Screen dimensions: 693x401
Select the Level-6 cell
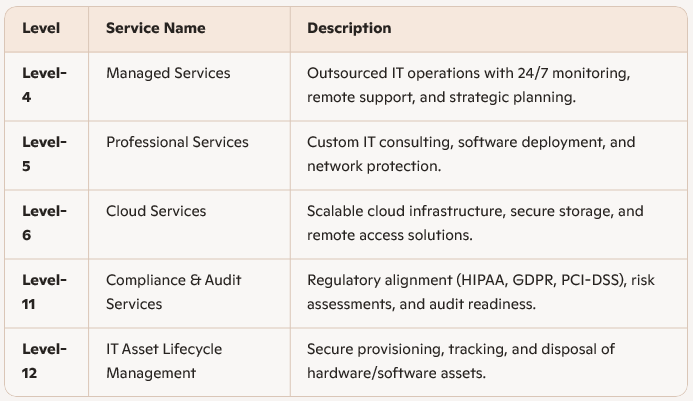pyautogui.click(x=44, y=223)
